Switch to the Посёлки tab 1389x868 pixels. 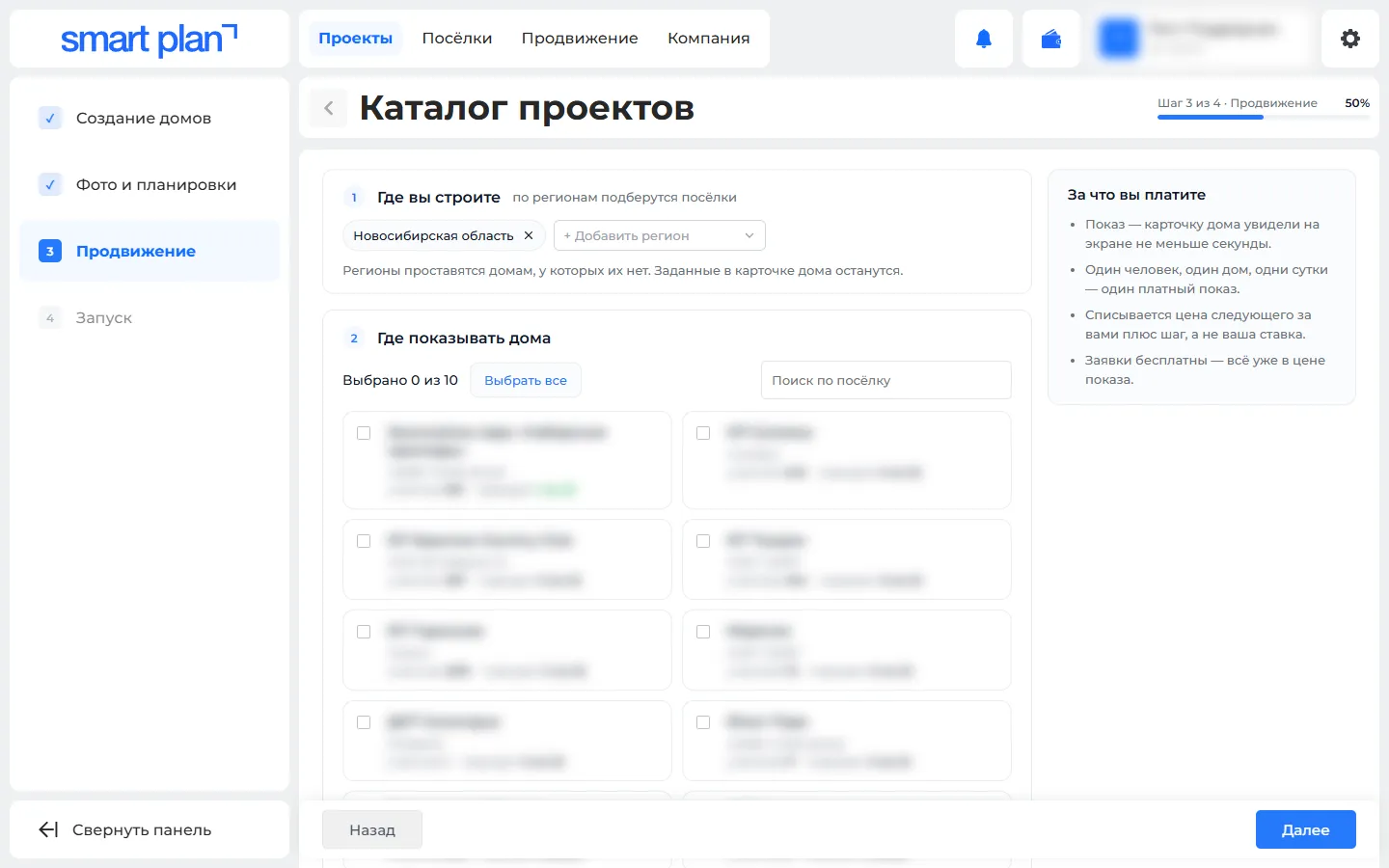457,39
